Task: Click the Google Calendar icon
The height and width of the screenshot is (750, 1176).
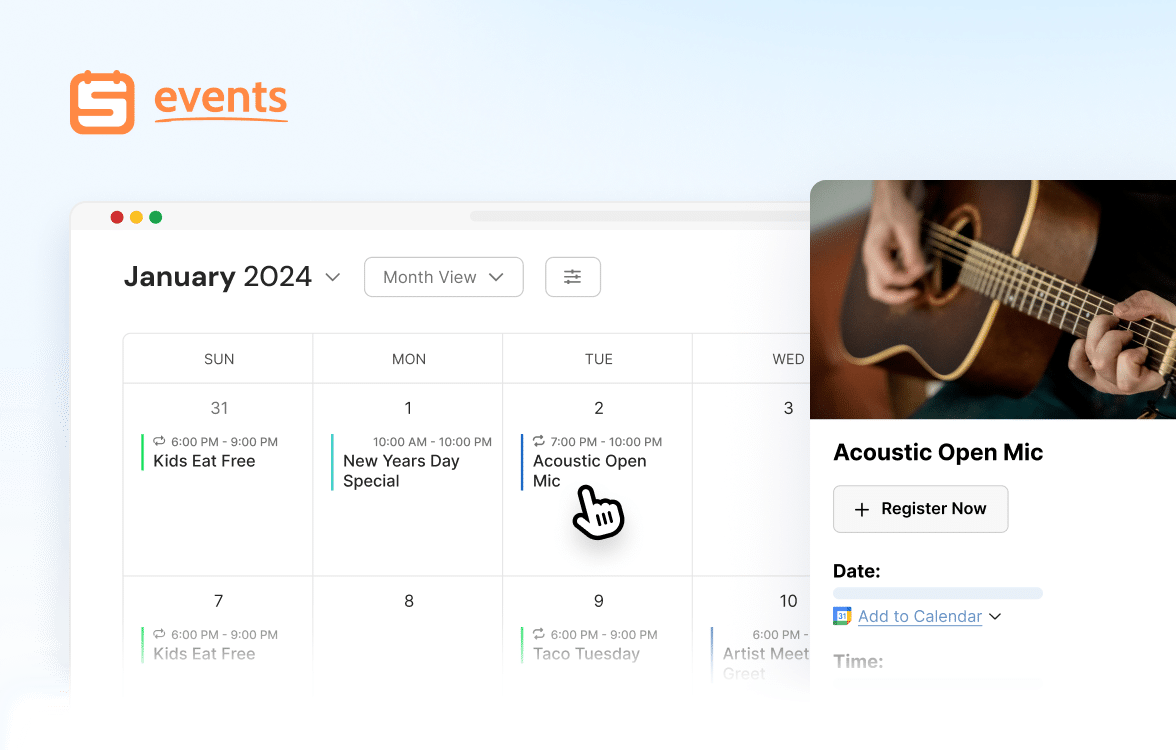Action: pyautogui.click(x=842, y=616)
